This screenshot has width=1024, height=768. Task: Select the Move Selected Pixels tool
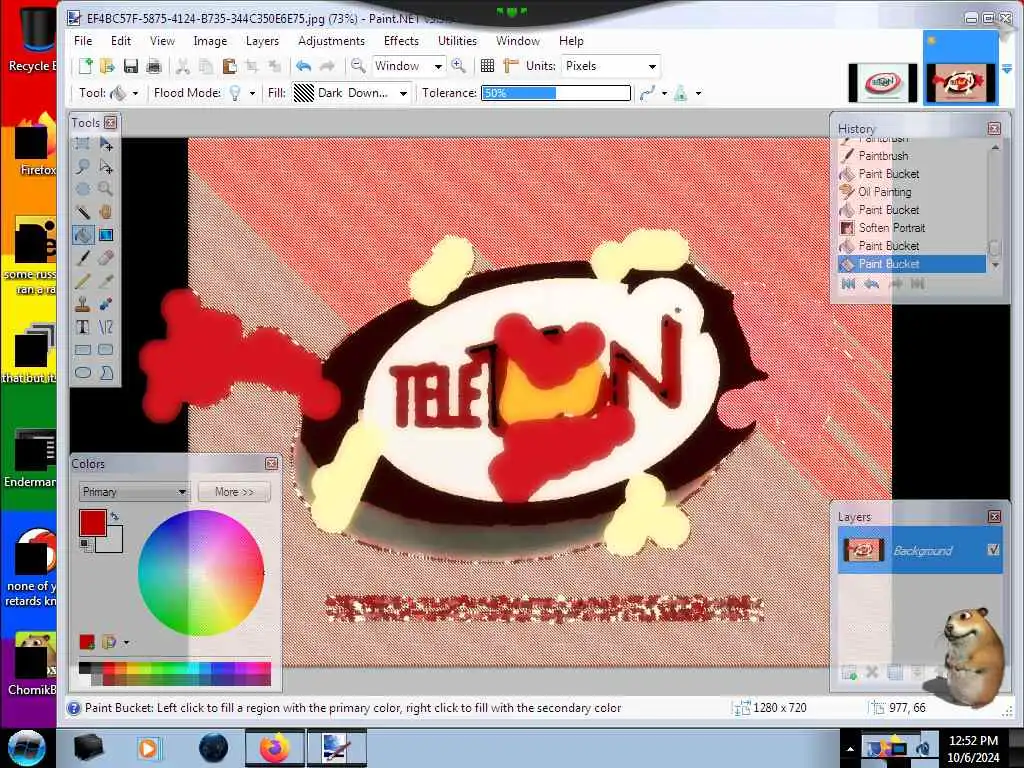[106, 143]
